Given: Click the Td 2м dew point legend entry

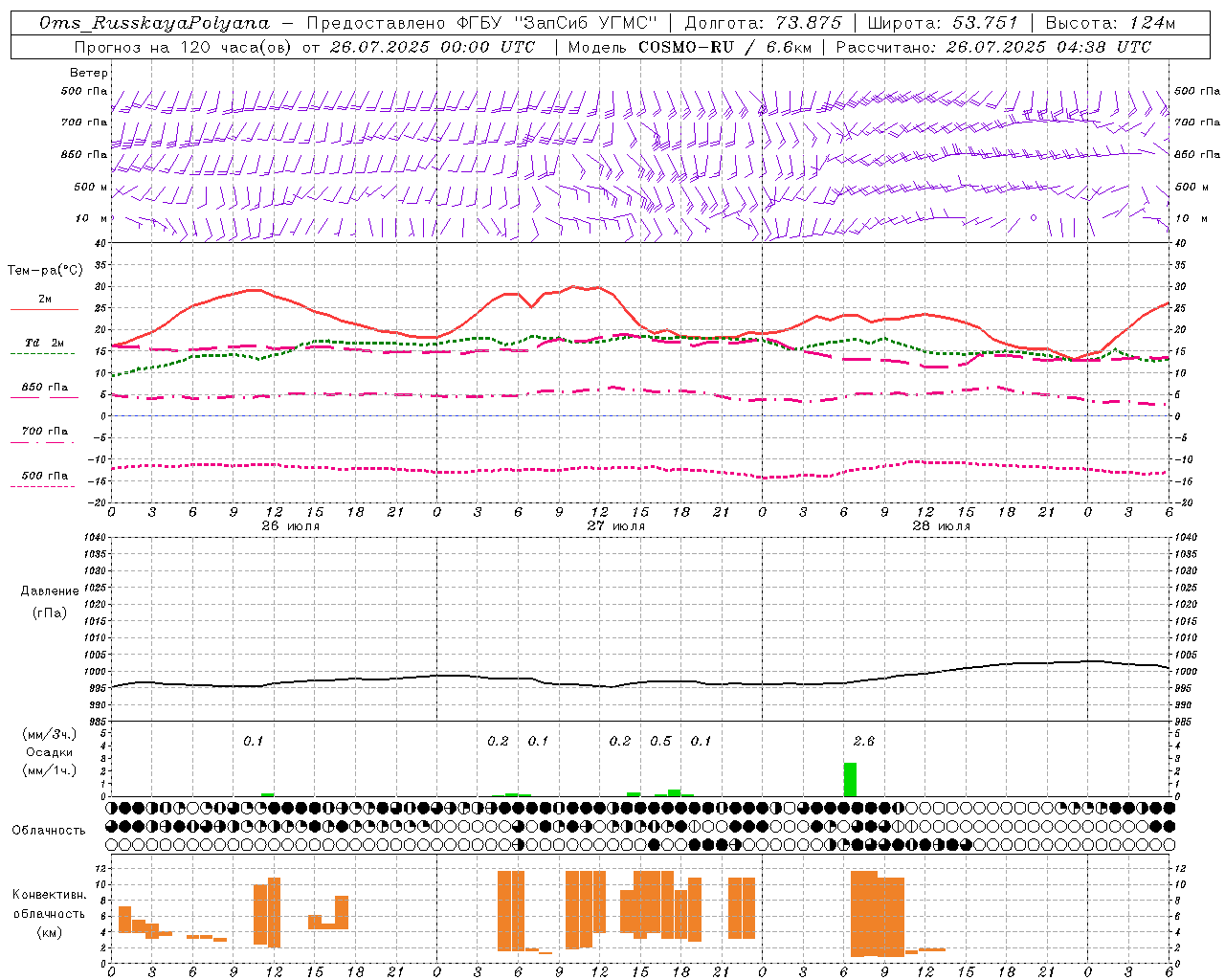Looking at the screenshot, I should (x=44, y=343).
